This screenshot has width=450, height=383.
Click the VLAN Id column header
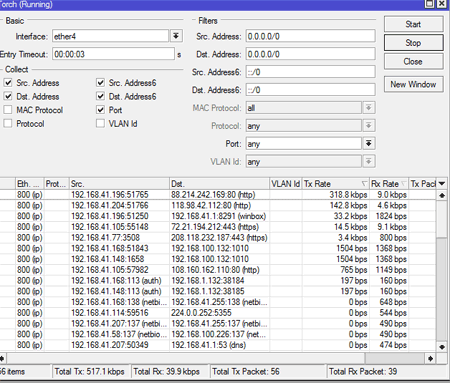[x=286, y=184]
